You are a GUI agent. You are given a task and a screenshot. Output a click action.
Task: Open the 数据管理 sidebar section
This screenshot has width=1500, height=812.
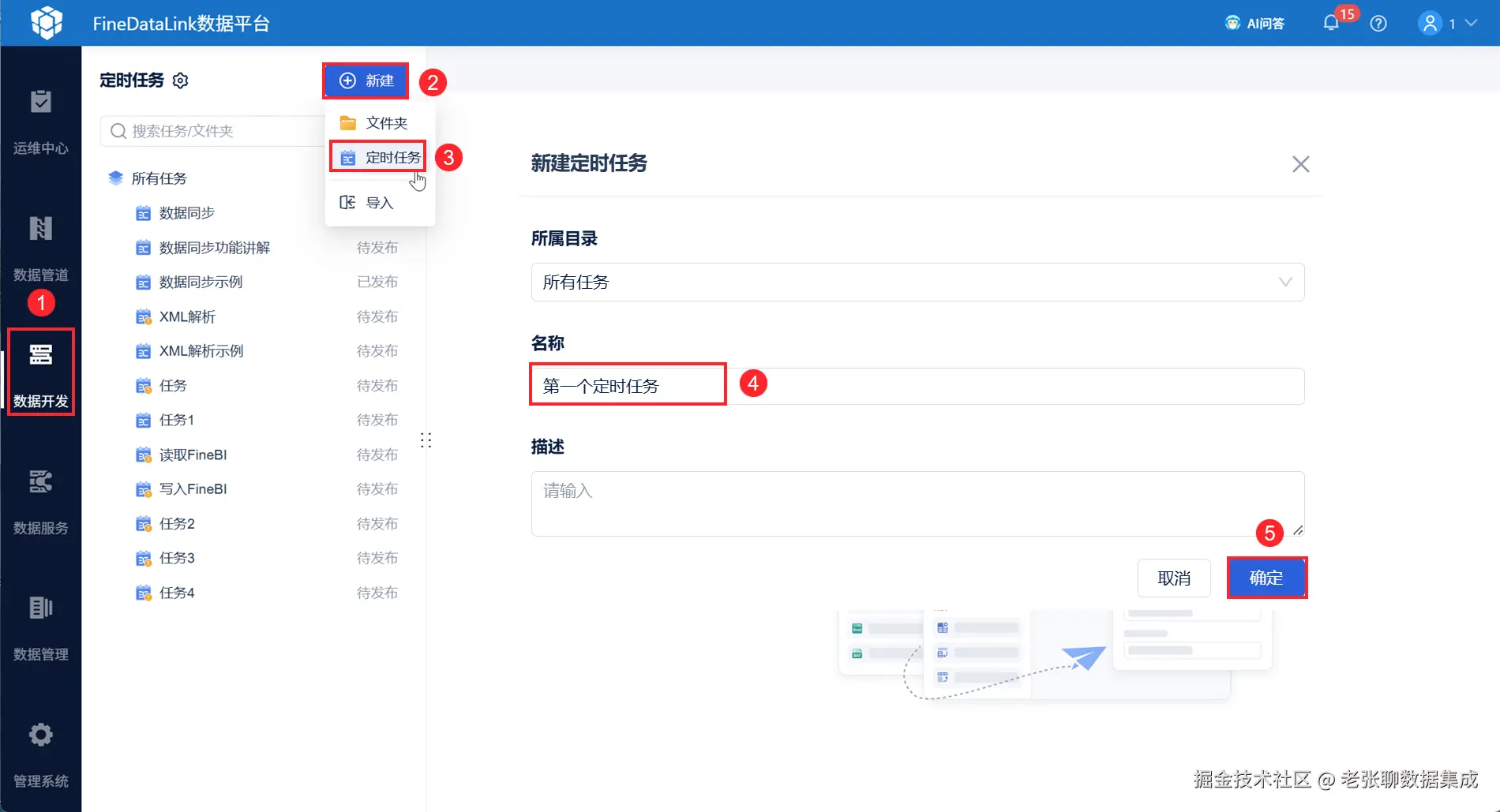click(41, 627)
